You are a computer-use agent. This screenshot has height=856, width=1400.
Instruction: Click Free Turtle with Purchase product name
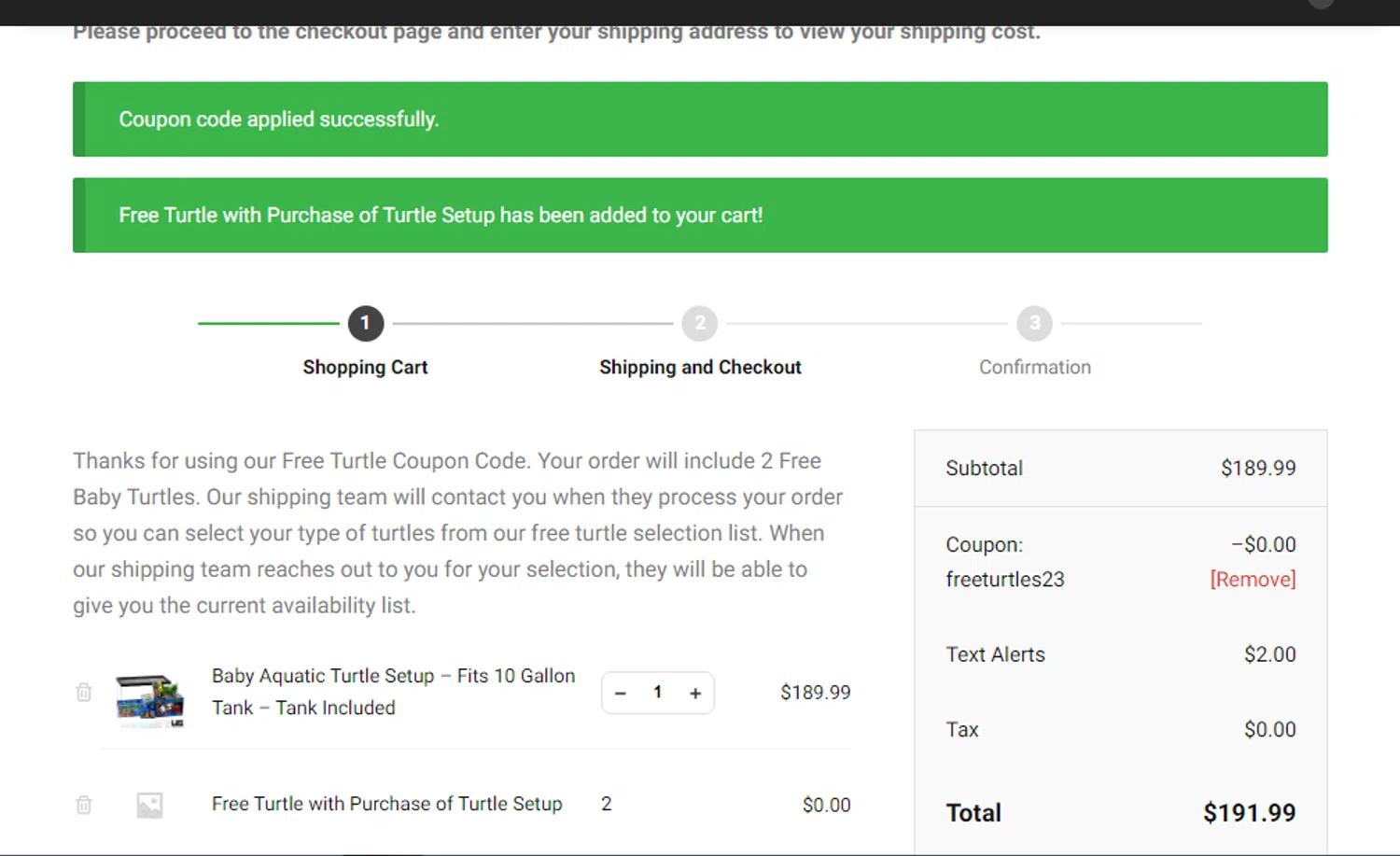[x=386, y=805]
